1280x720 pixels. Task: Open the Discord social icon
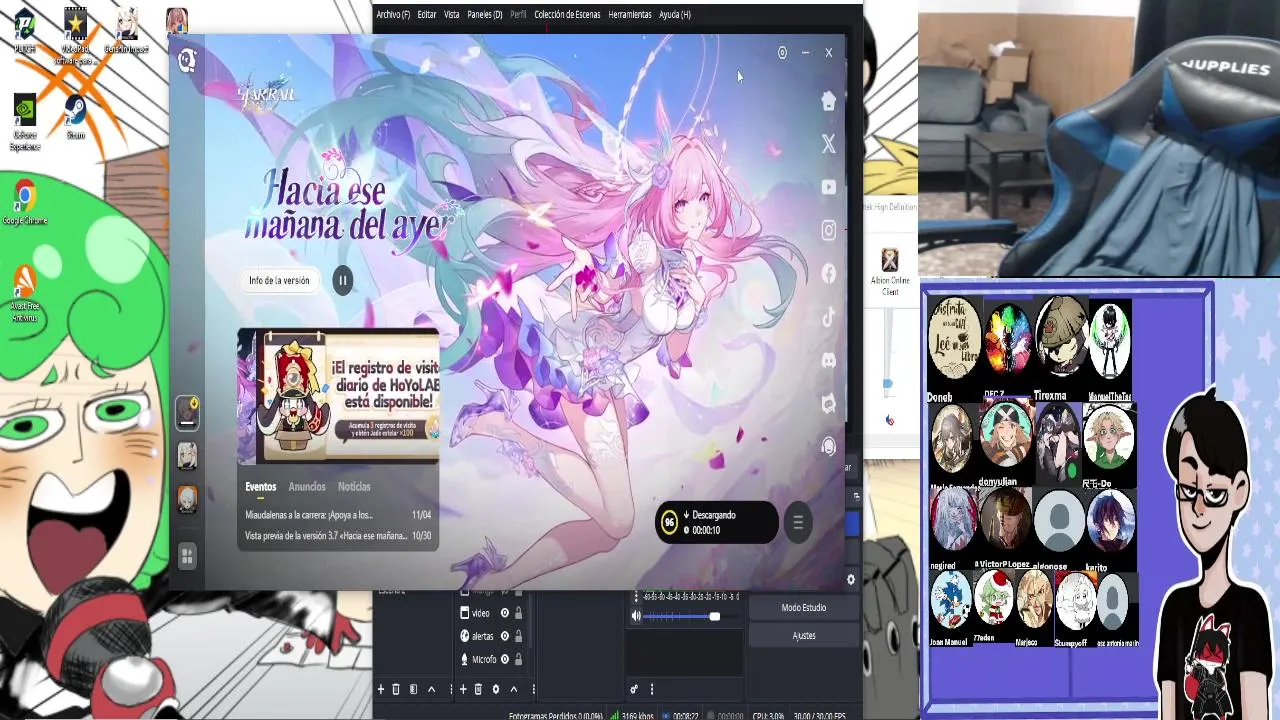(828, 360)
